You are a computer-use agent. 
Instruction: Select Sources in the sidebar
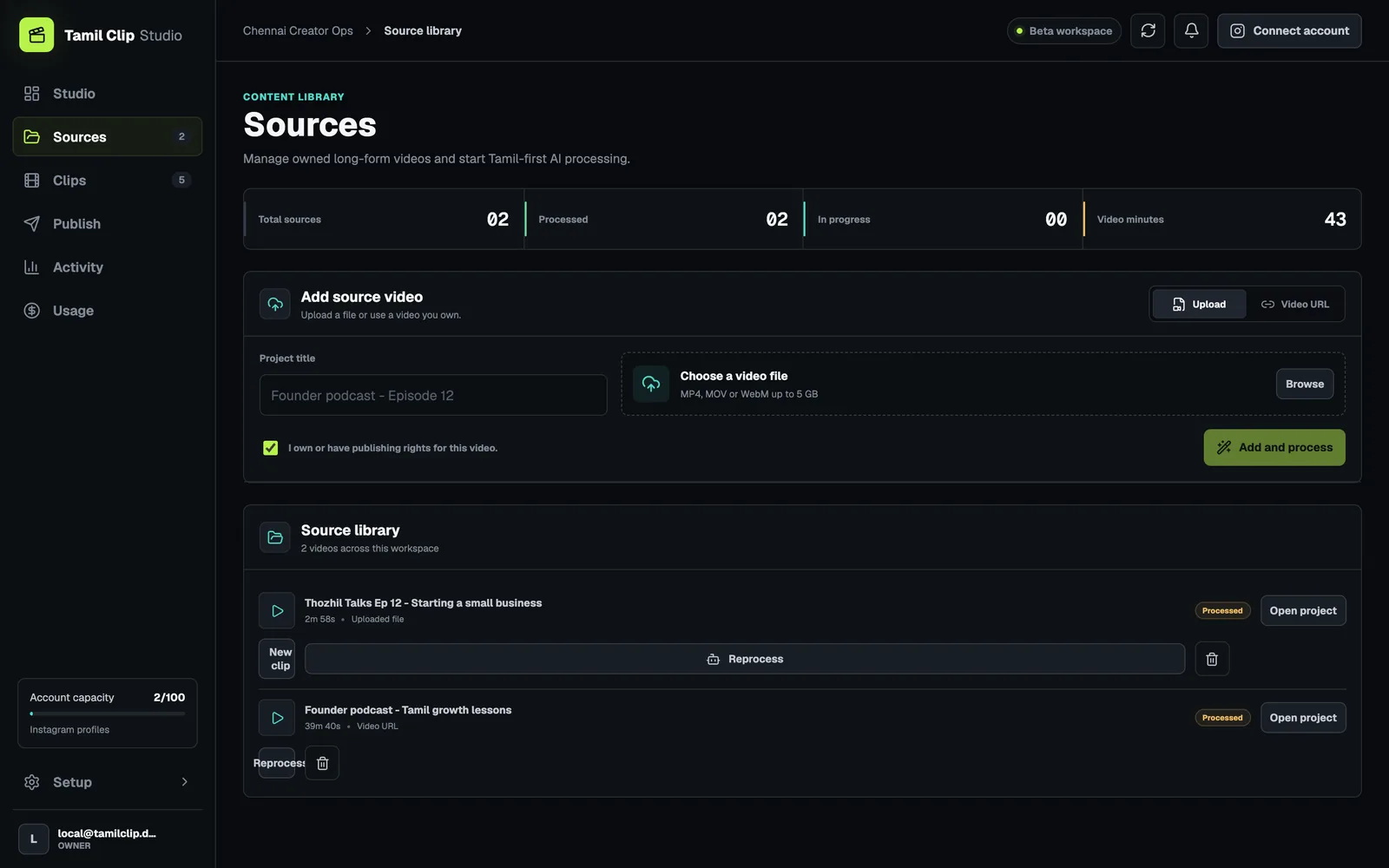coord(108,136)
